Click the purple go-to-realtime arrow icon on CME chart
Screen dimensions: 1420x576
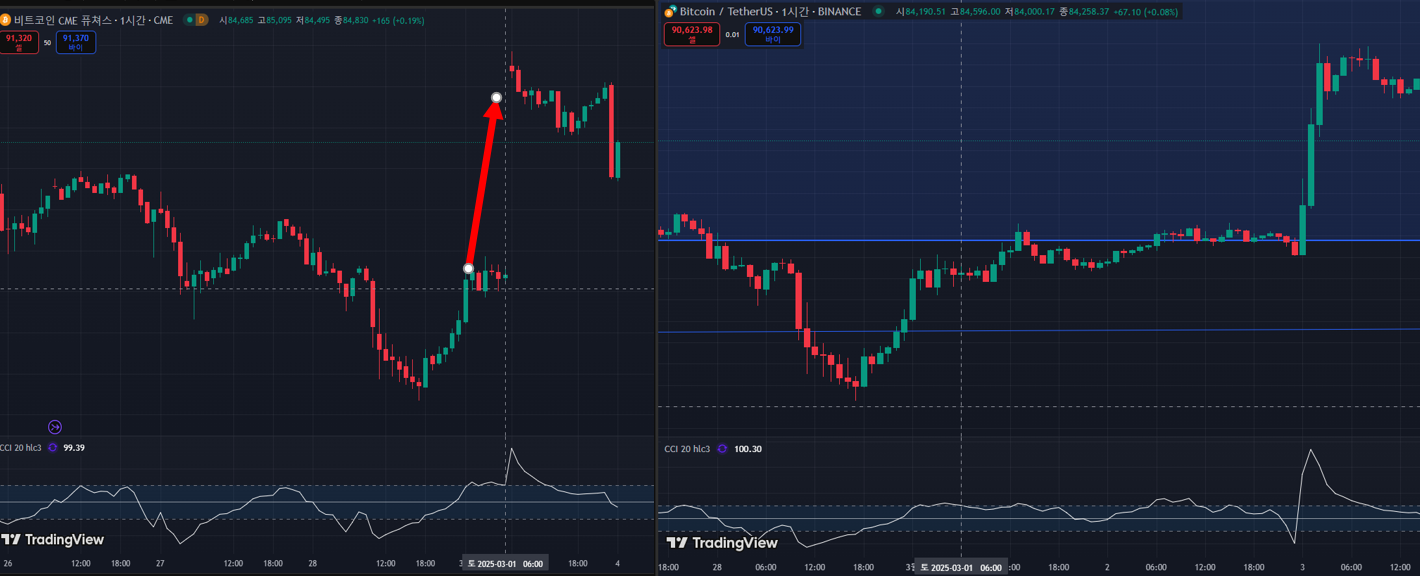[55, 427]
